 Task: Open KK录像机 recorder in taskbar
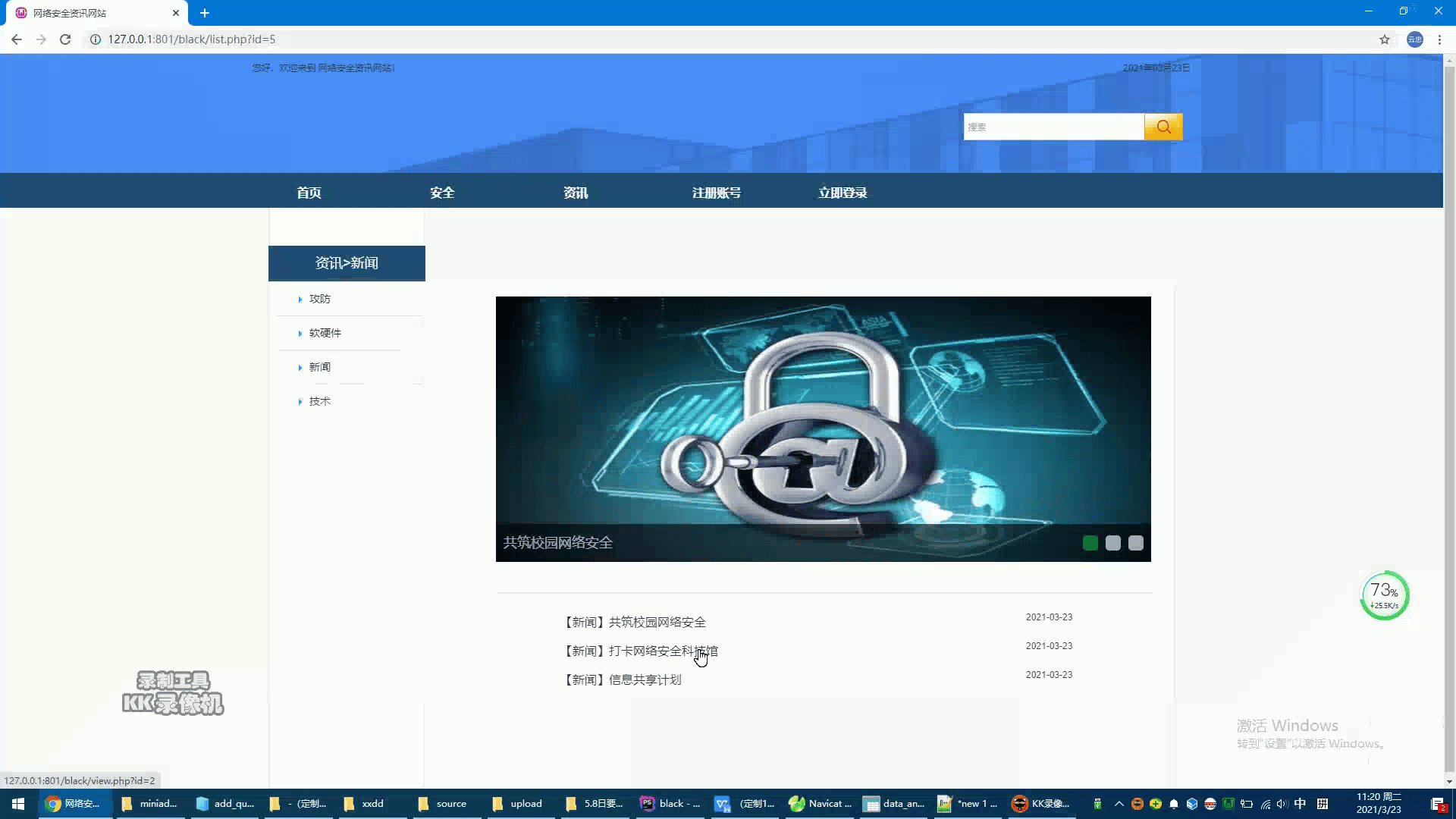pos(1042,804)
